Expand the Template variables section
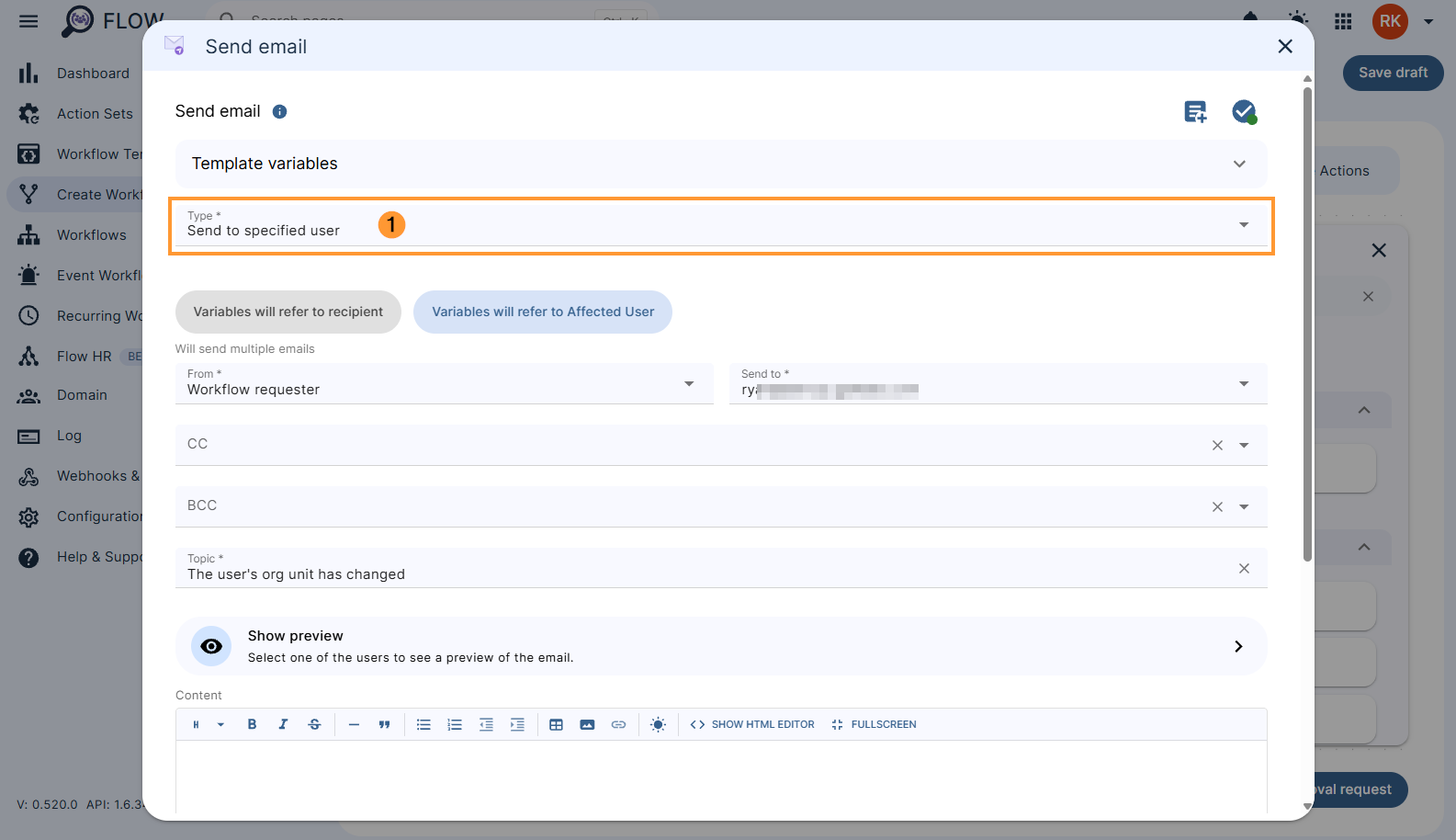 (721, 164)
